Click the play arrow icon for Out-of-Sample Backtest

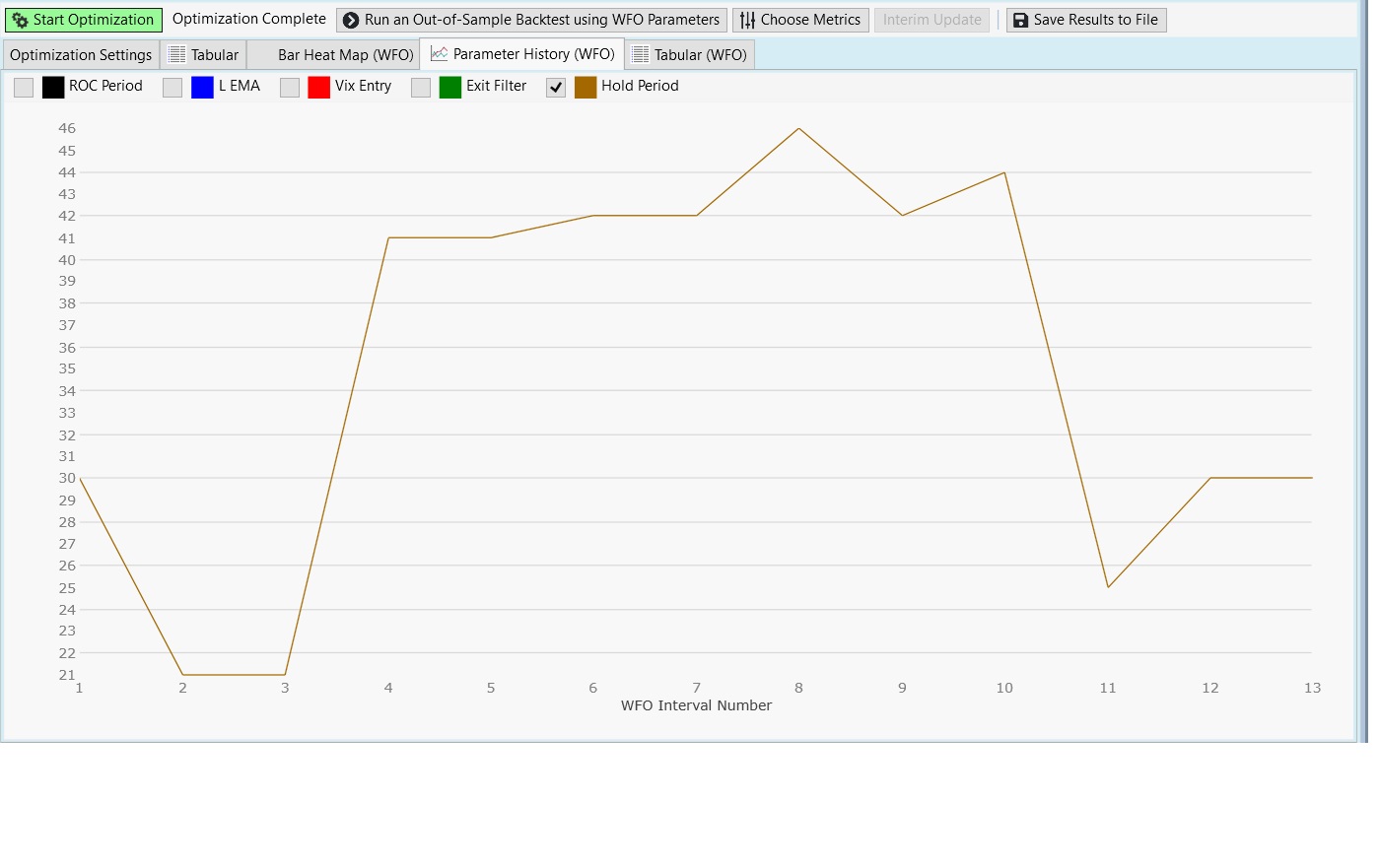pyautogui.click(x=351, y=21)
